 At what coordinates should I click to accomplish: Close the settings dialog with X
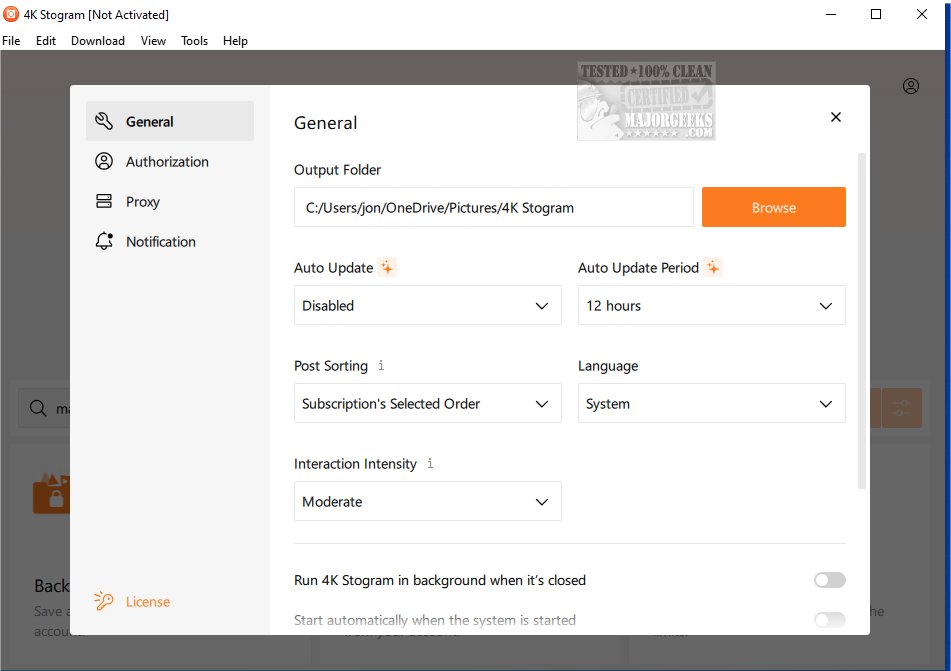tap(836, 118)
